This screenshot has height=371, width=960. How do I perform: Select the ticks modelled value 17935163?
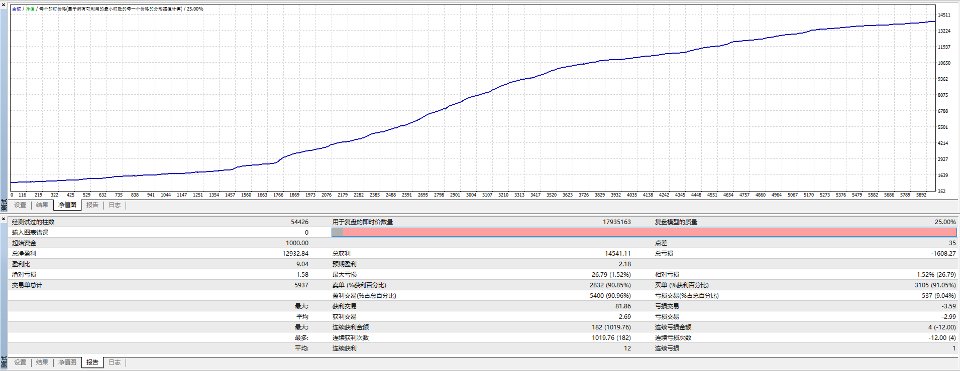click(617, 222)
